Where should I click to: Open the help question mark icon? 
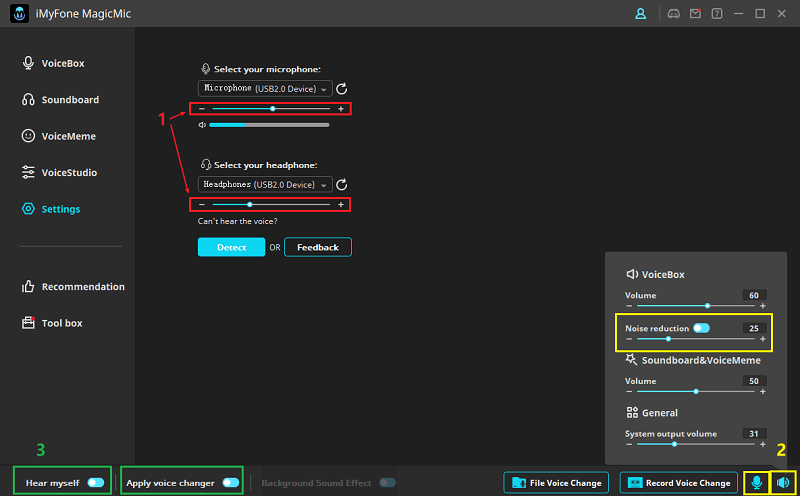click(x=717, y=14)
